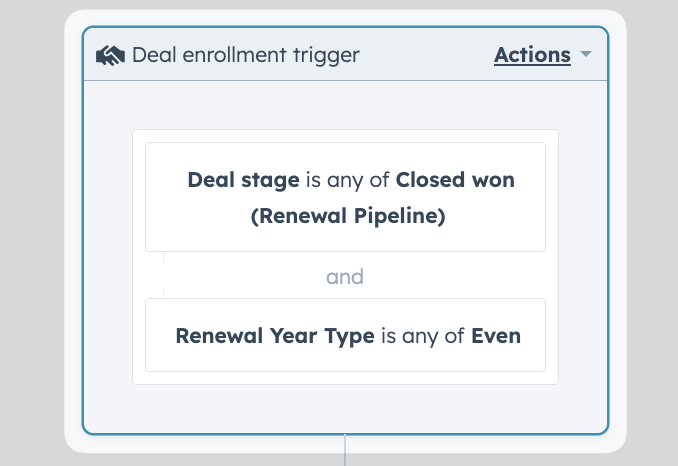Click the Renewal Year Type property name
Screen dimensions: 678x466
coord(275,336)
